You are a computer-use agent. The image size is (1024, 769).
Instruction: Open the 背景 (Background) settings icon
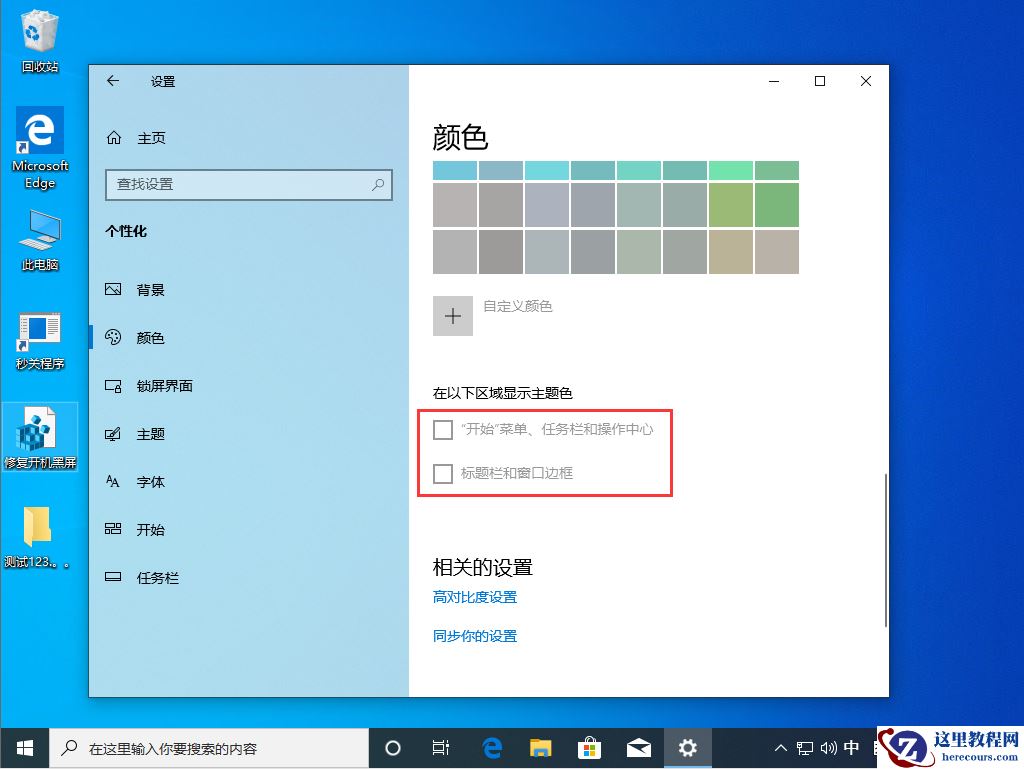[x=115, y=289]
